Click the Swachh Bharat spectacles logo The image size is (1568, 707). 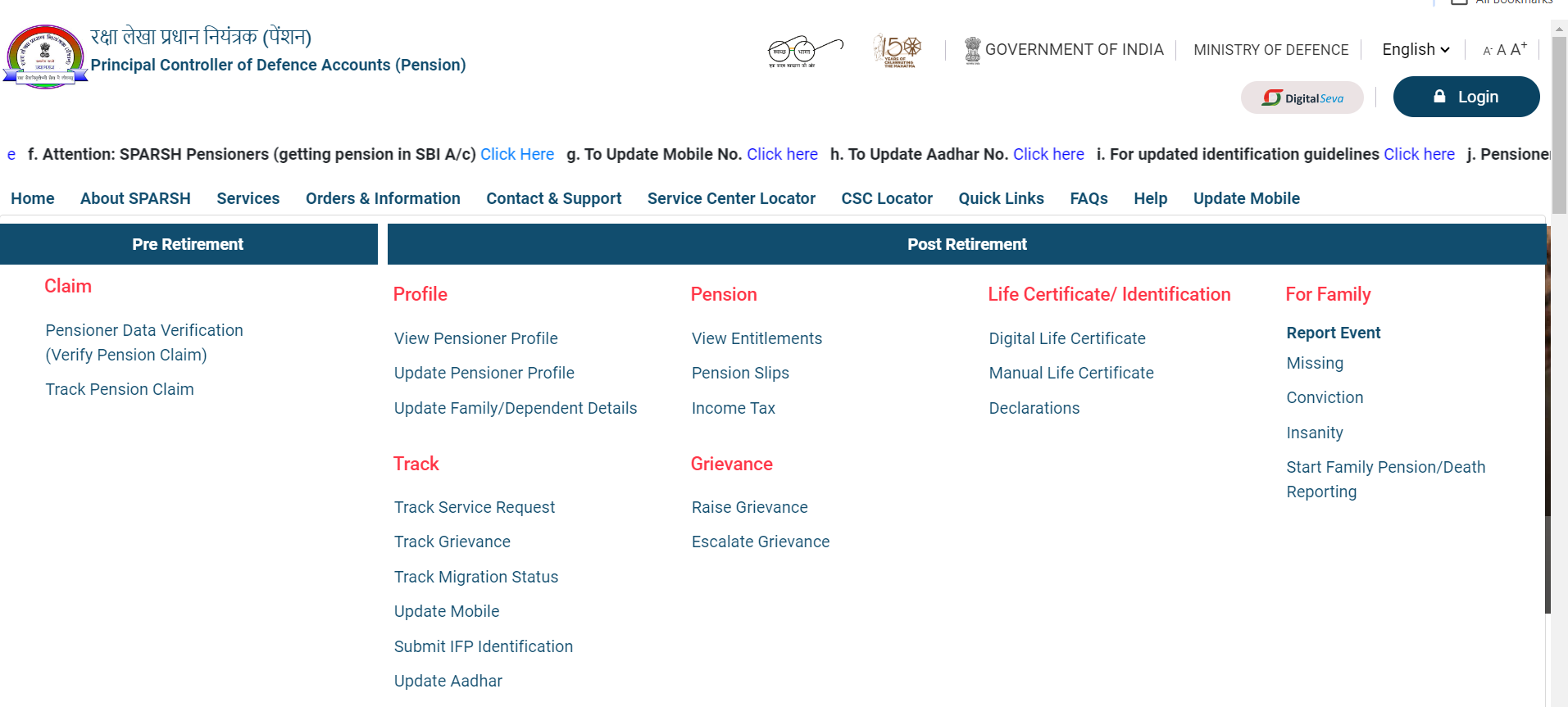806,51
